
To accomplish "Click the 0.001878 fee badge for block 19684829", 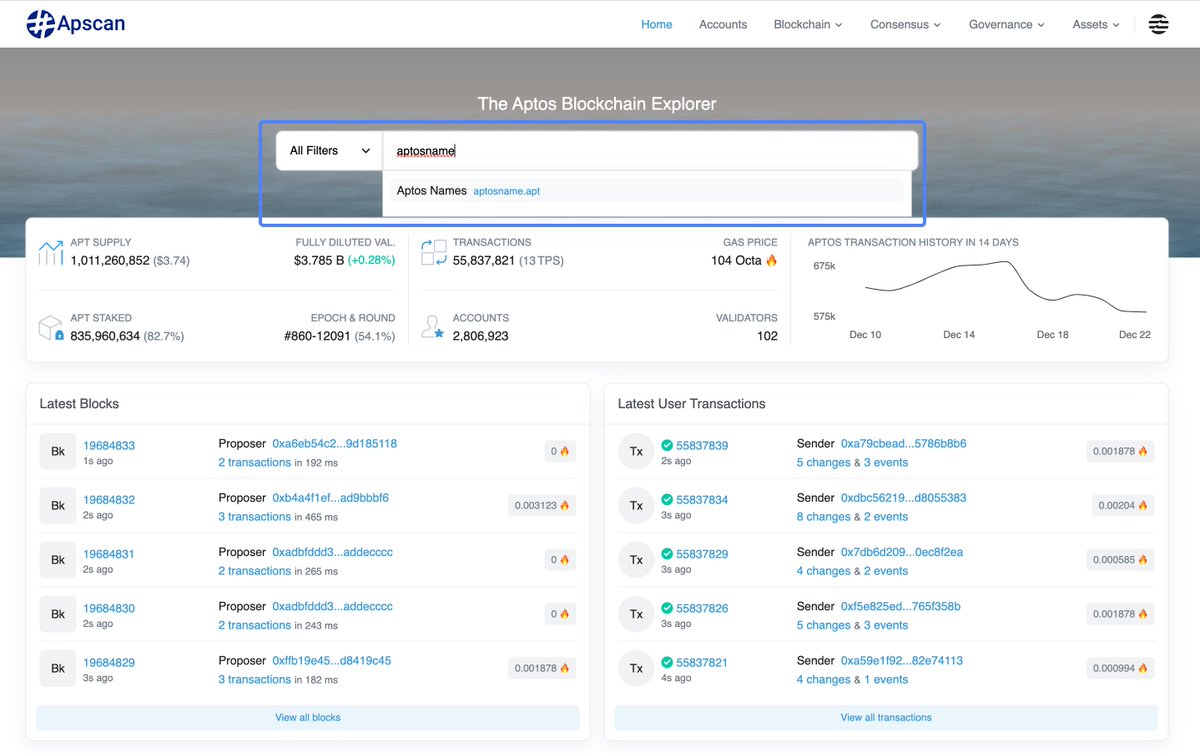I will pos(542,668).
